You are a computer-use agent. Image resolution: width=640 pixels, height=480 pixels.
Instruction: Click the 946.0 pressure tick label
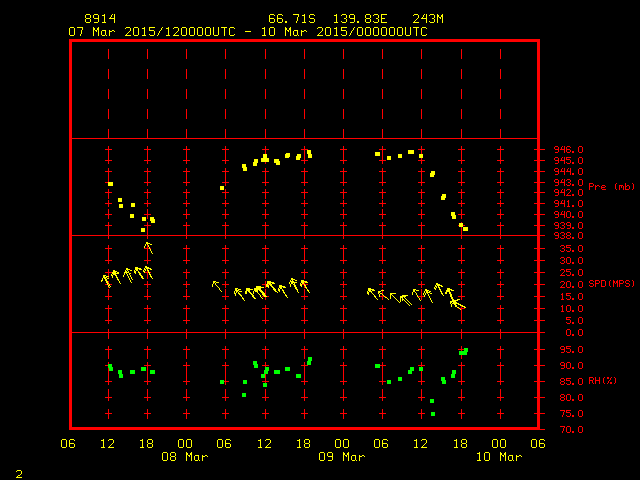569,150
